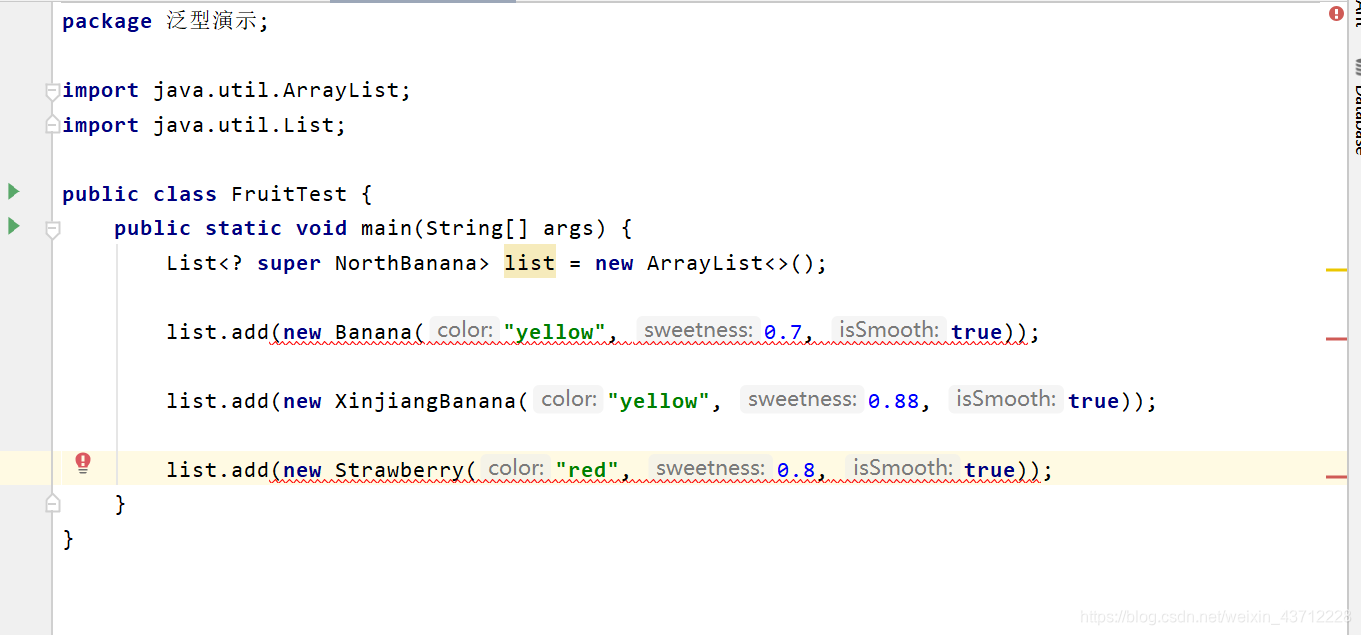This screenshot has width=1361, height=635.
Task: Toggle fold marker at import java.util.List
Action: (52, 126)
